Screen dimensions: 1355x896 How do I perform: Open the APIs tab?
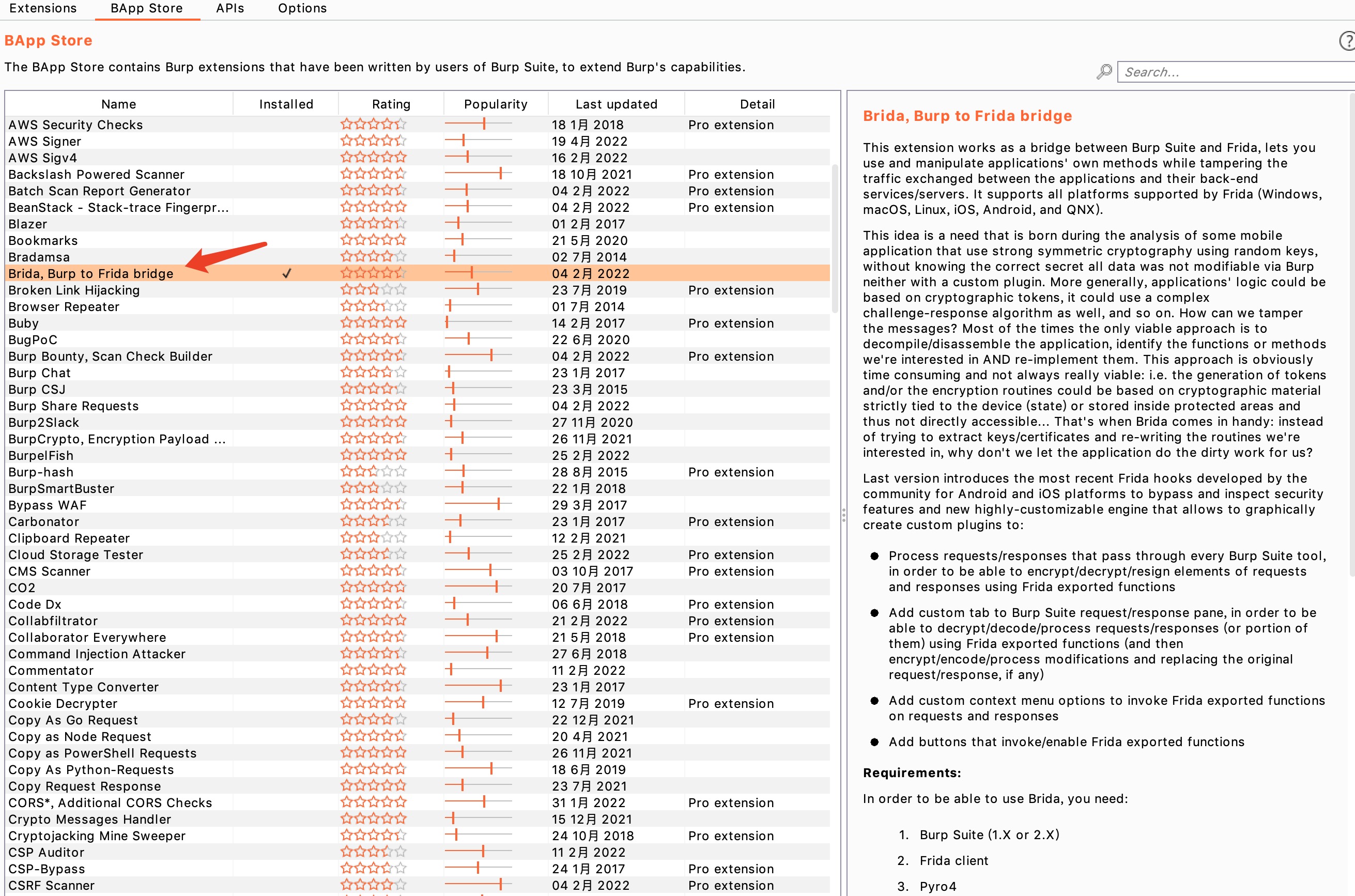pos(230,9)
